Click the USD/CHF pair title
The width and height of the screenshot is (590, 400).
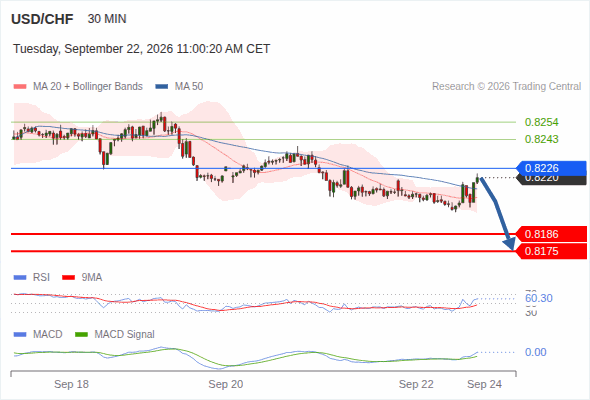[x=42, y=19]
